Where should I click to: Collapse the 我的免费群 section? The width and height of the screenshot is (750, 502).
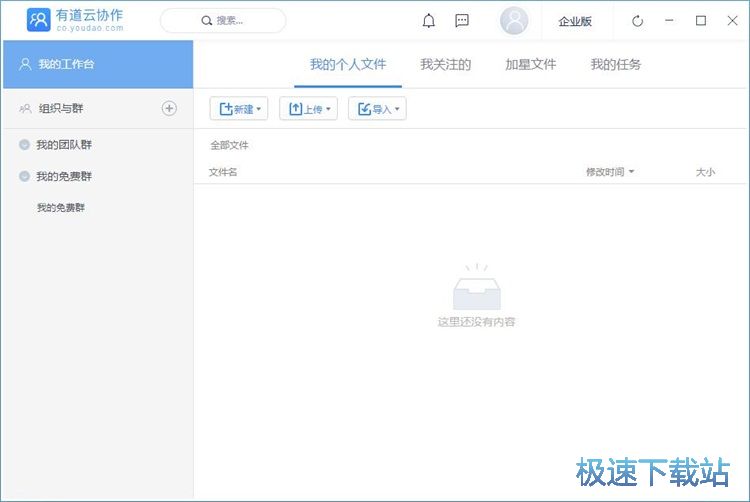pos(25,177)
